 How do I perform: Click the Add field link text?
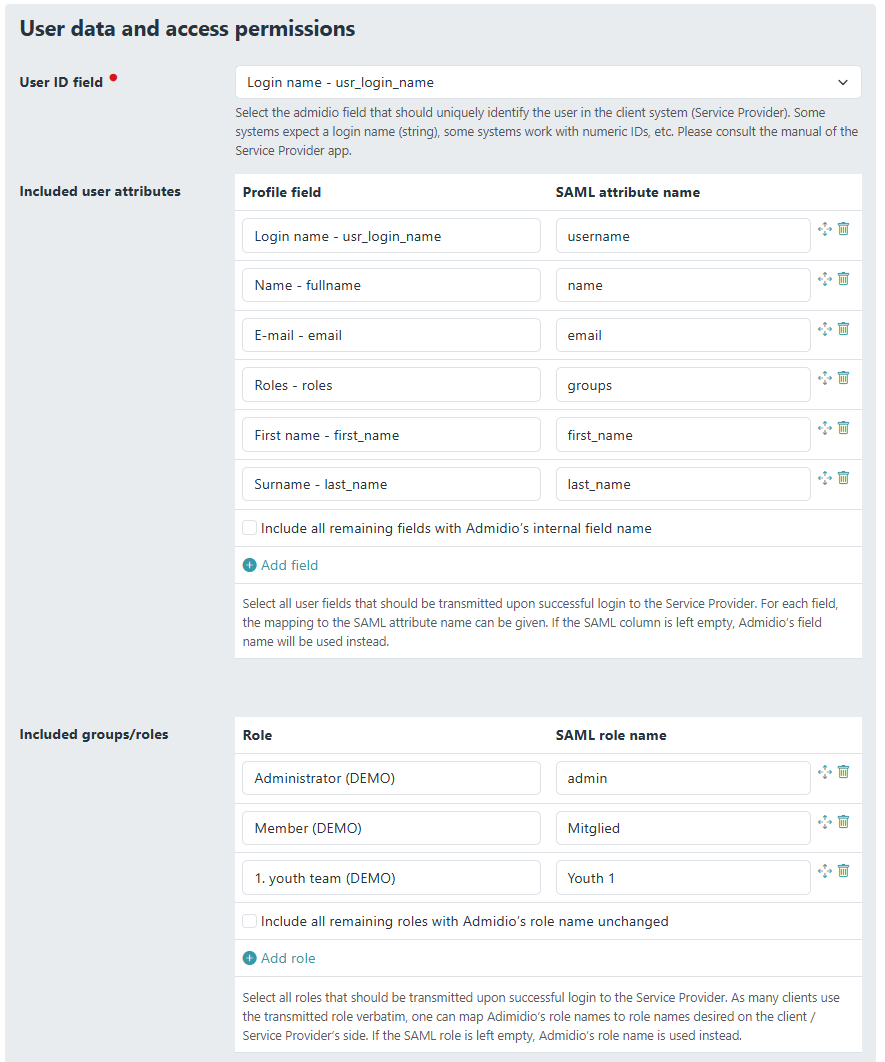coord(289,565)
